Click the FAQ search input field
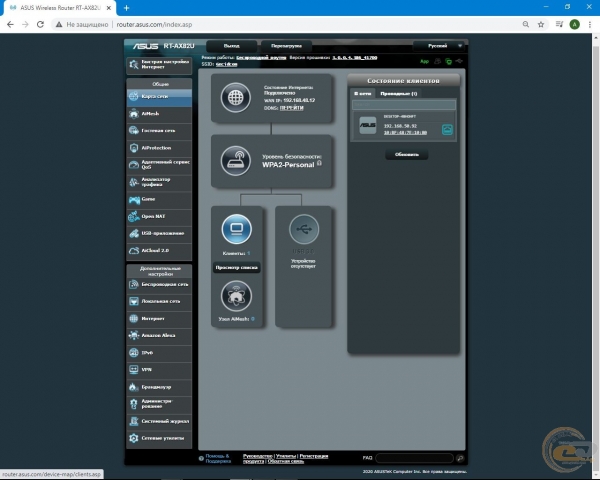This screenshot has width=600, height=480. 414,458
